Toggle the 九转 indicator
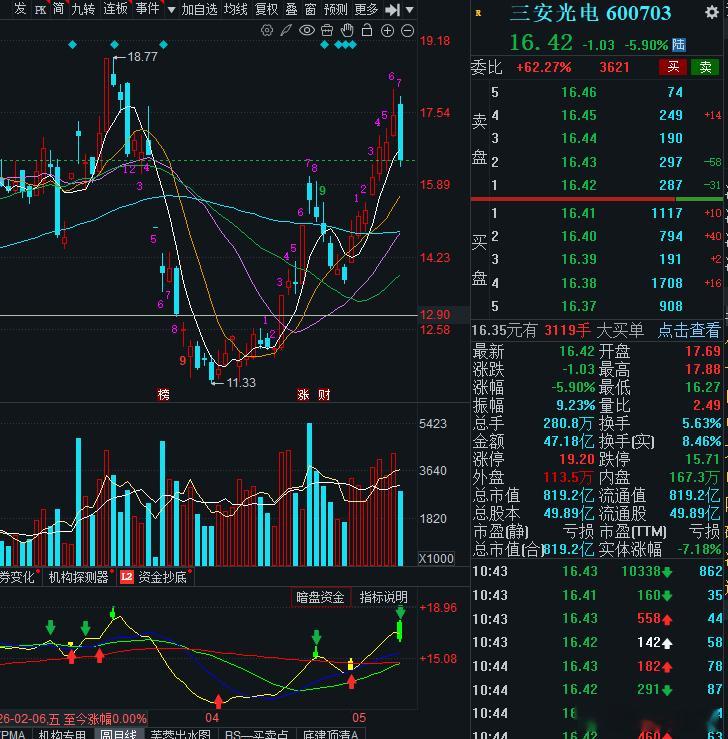Viewport: 728px width, 739px height. [83, 9]
